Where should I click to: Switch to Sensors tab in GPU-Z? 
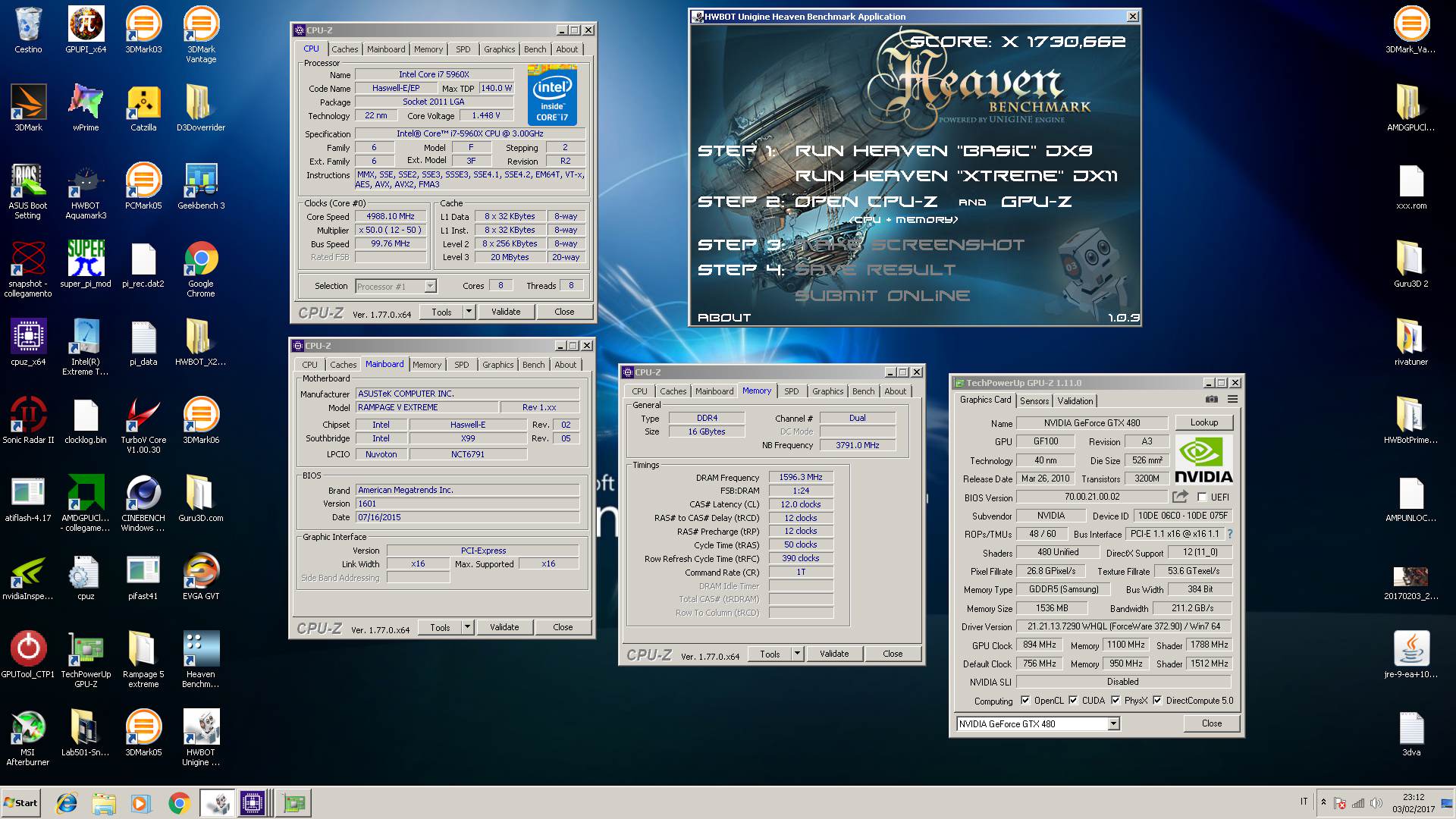(1034, 401)
